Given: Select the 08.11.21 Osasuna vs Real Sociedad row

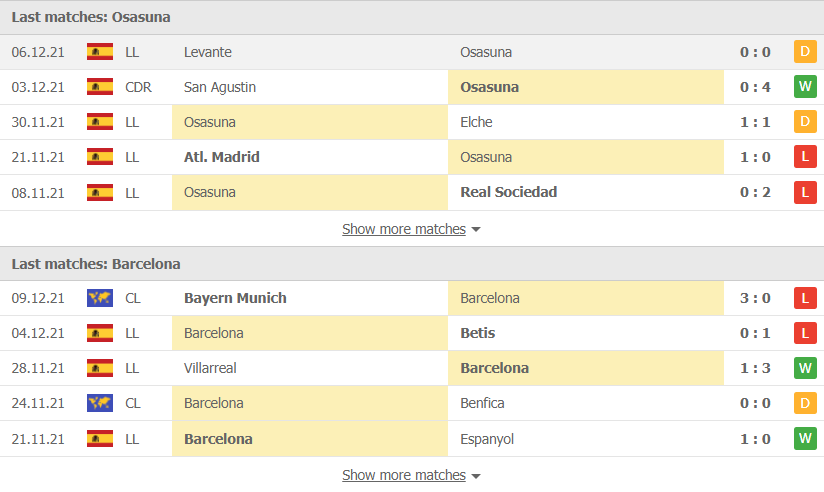Looking at the screenshot, I should (x=412, y=192).
